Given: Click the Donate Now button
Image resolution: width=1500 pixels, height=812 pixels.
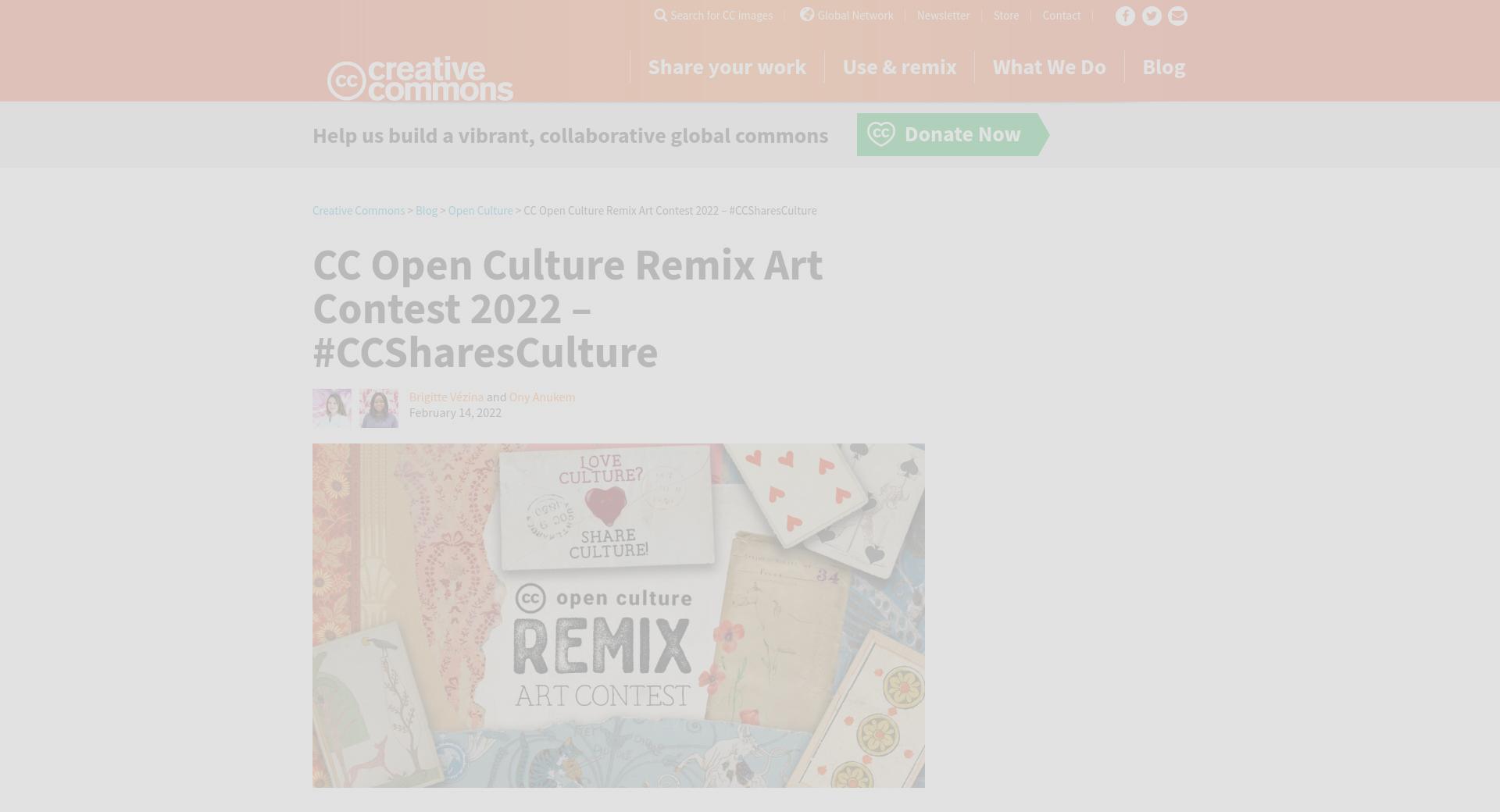Looking at the screenshot, I should (x=952, y=134).
